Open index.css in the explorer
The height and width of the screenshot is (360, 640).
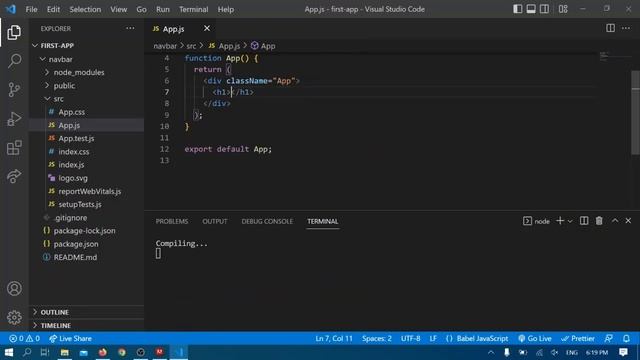86,151
